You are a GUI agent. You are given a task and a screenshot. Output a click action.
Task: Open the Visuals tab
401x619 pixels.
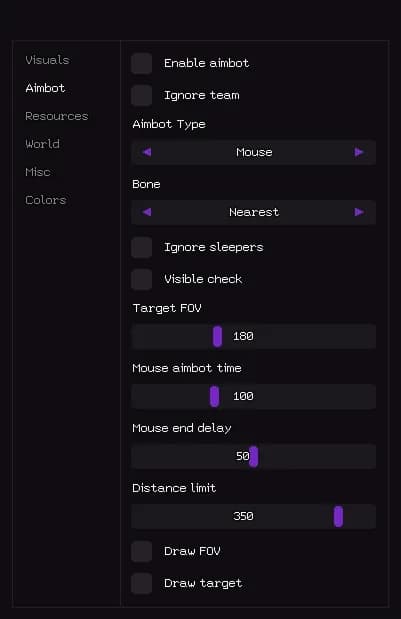click(x=47, y=60)
